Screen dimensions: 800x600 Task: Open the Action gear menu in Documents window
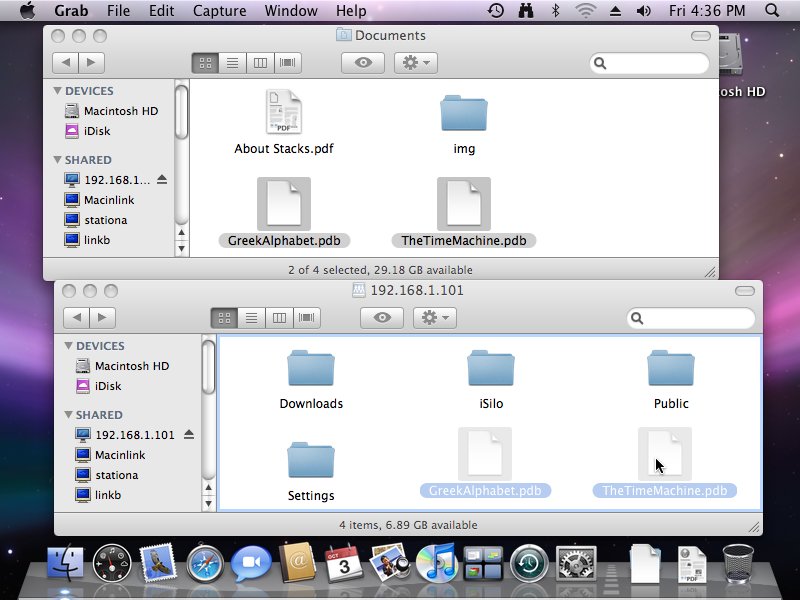tap(414, 62)
